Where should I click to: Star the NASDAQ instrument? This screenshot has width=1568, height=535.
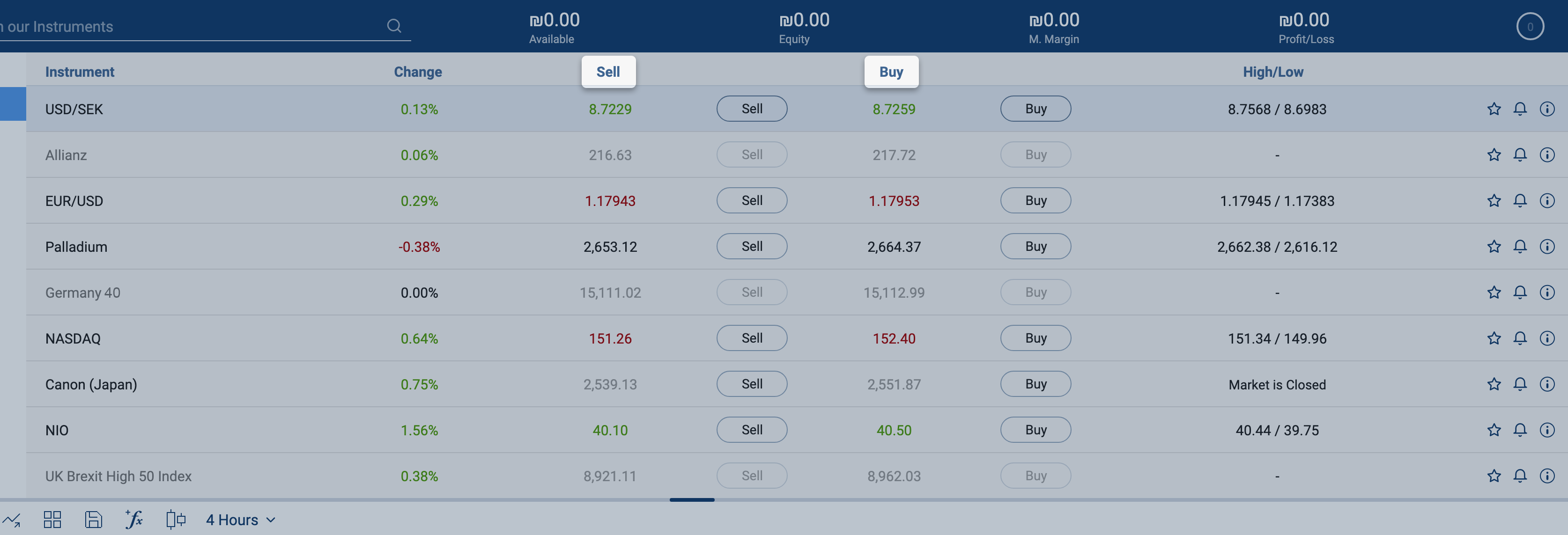coord(1494,338)
